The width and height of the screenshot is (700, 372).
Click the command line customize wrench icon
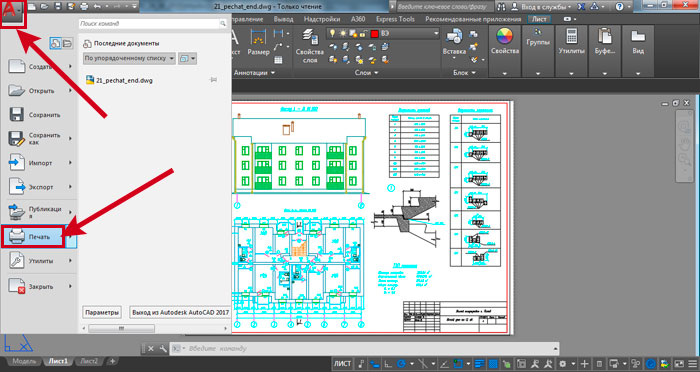coord(163,348)
